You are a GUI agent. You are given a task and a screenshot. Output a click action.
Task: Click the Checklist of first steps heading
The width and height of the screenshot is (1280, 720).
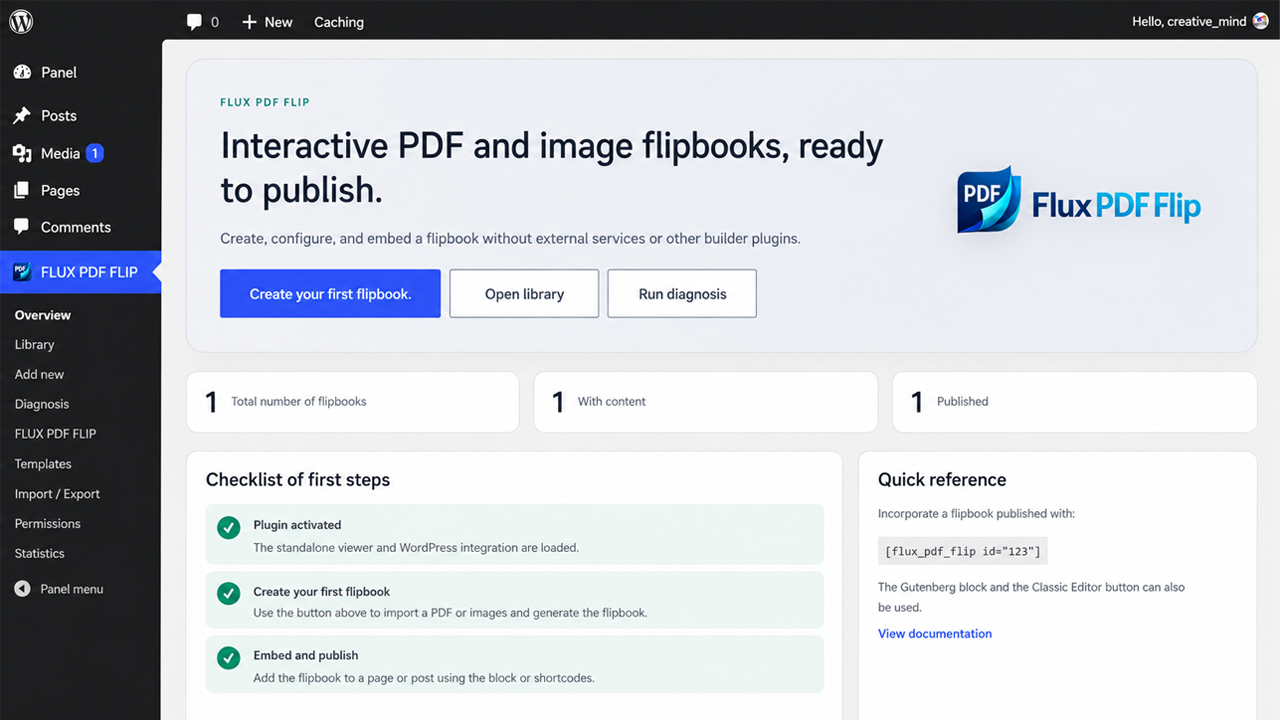coord(298,480)
